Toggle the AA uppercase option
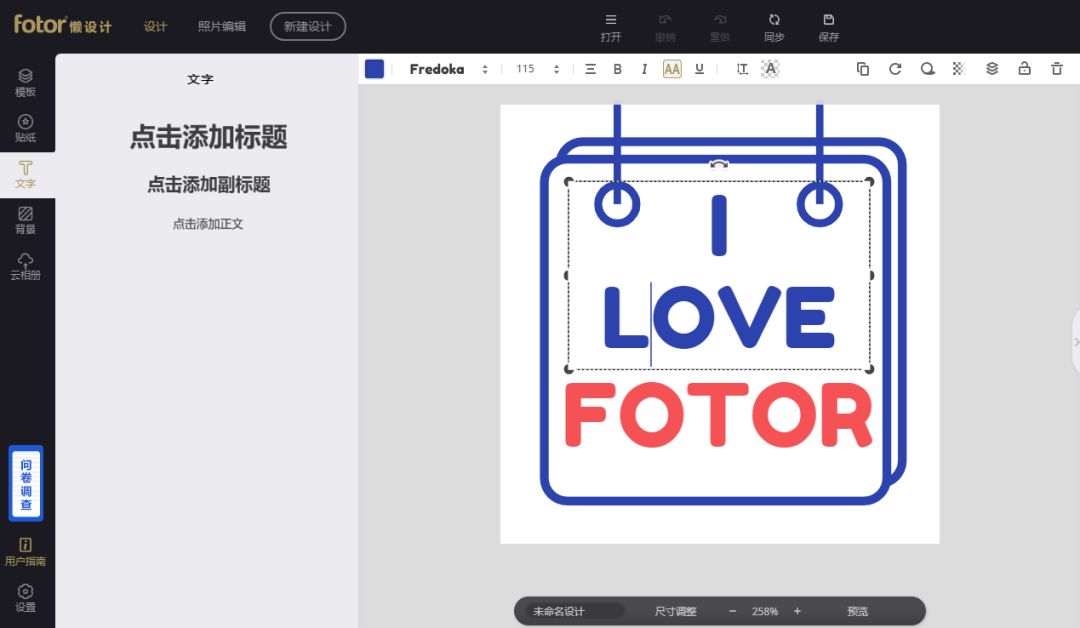The width and height of the screenshot is (1080, 628). [672, 69]
